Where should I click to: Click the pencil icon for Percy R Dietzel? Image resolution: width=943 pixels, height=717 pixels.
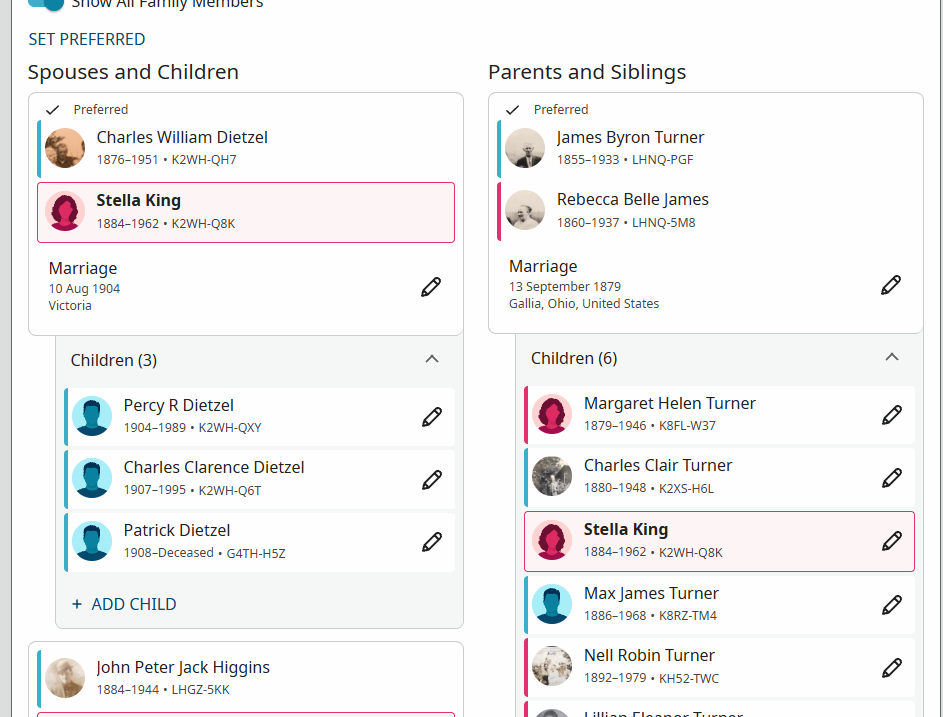432,417
